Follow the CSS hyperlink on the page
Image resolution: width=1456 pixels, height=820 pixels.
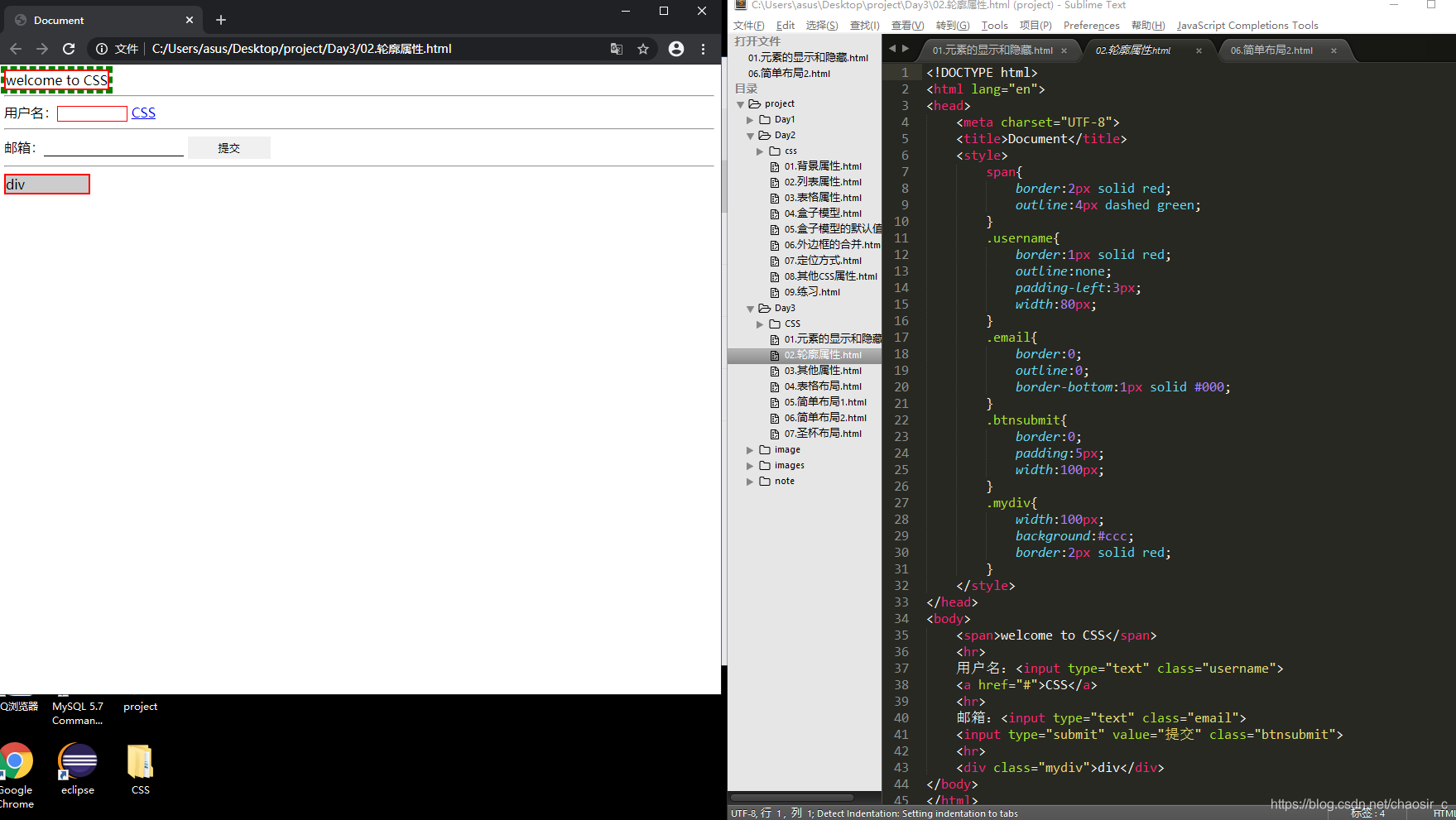coord(143,113)
